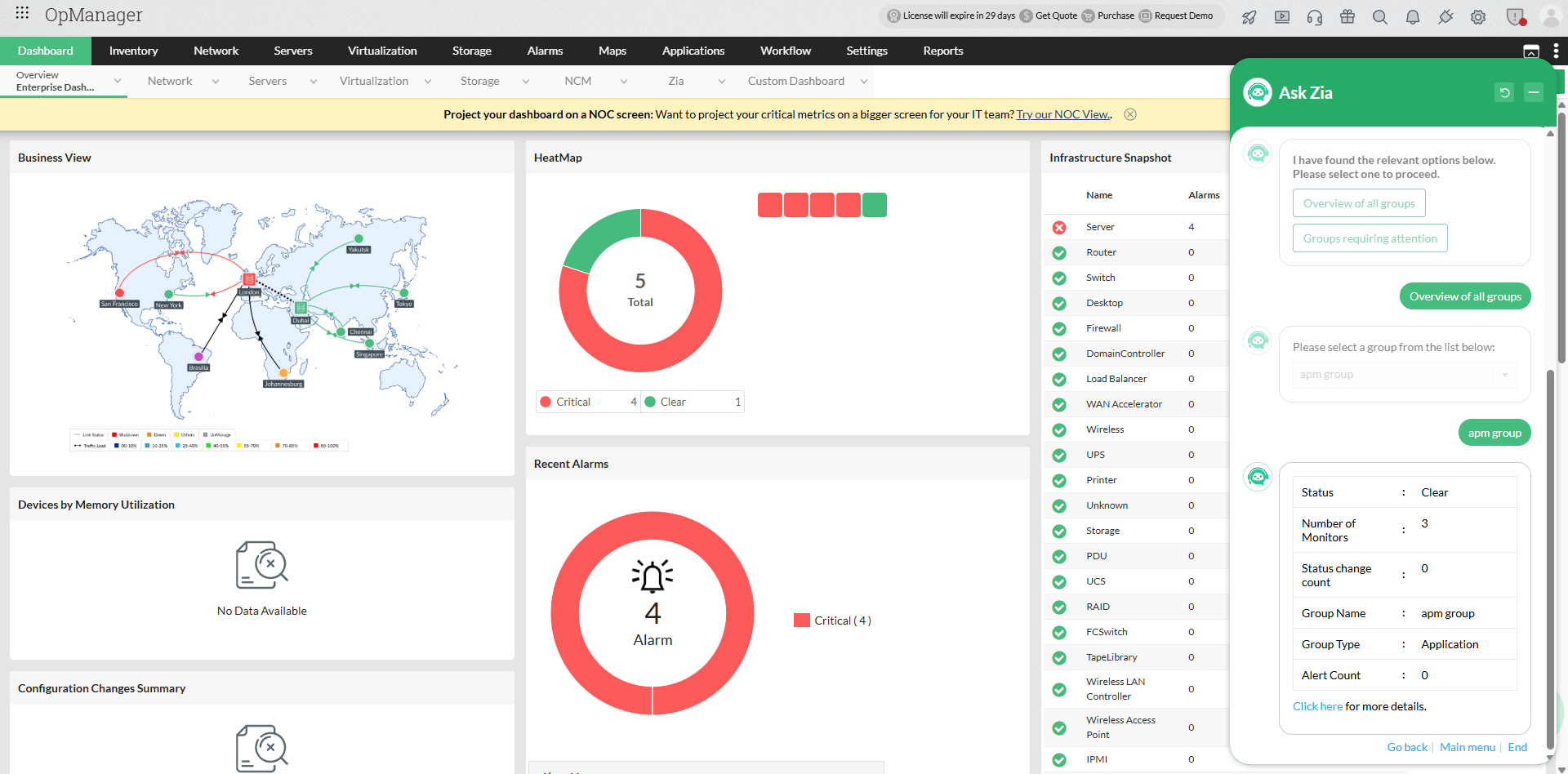The image size is (1568, 774).
Task: Expand the Zia sub-menu dropdown
Action: tap(722, 82)
